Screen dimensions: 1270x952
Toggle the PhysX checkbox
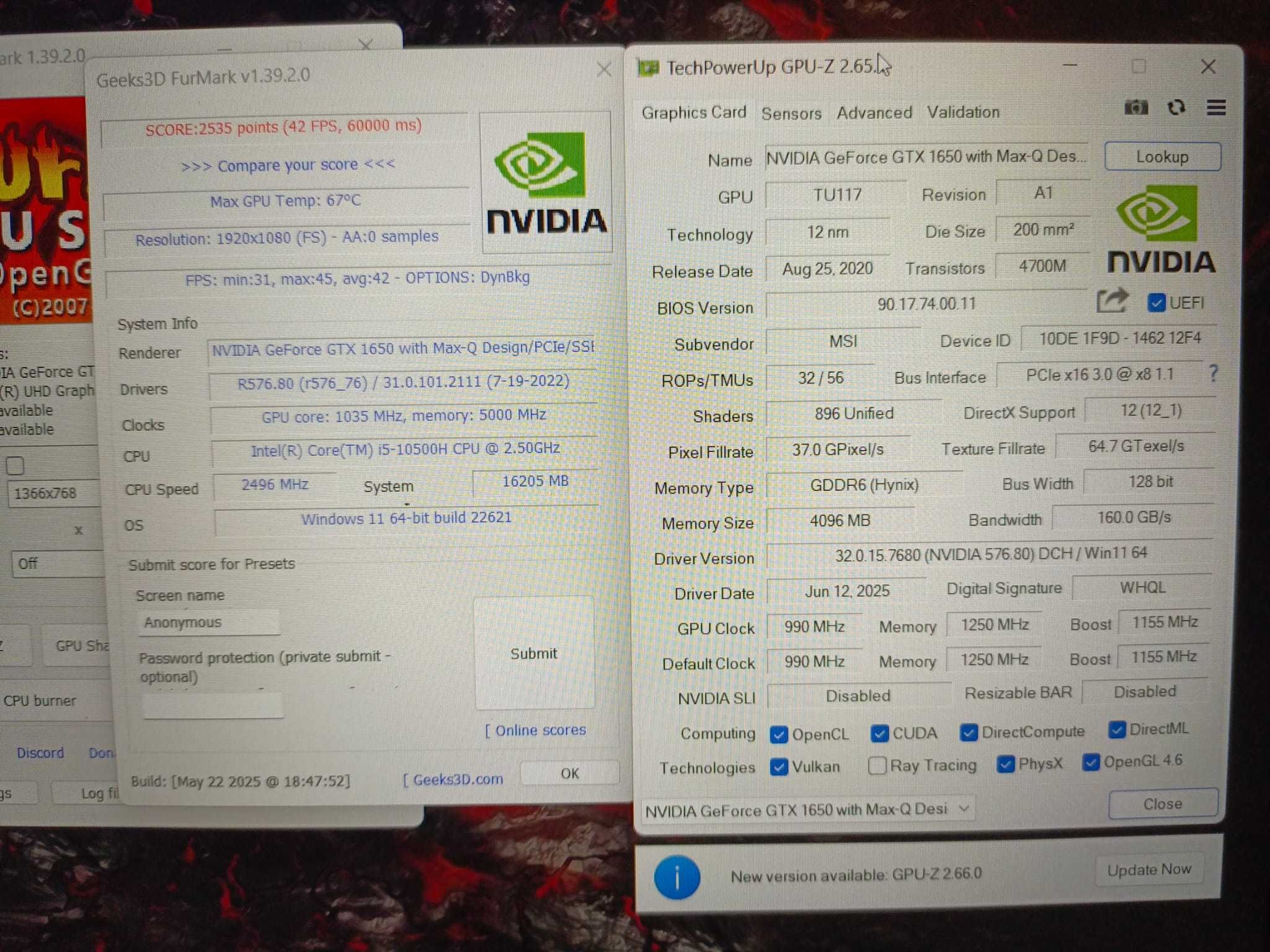pos(1005,764)
